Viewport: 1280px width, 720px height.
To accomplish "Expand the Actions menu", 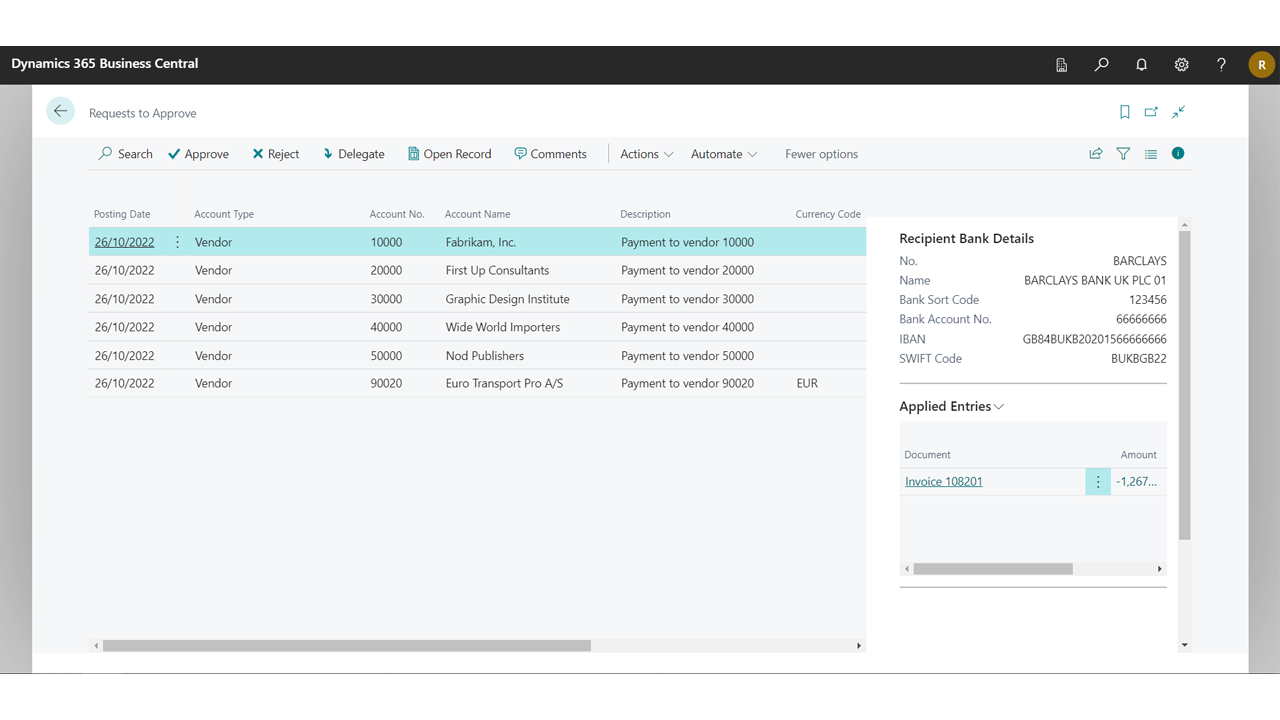I will (647, 154).
